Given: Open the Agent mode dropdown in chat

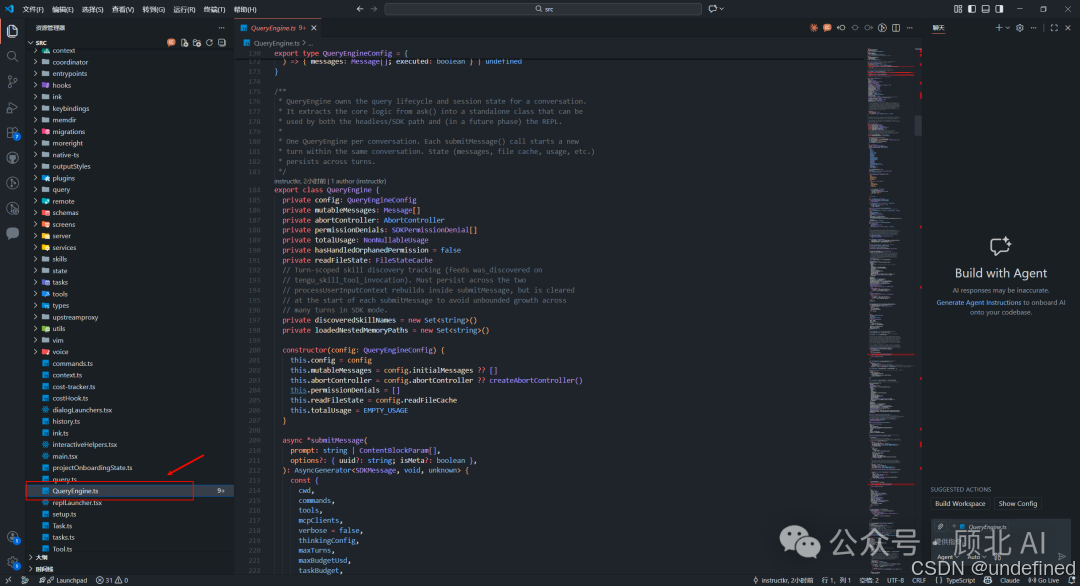Looking at the screenshot, I should click(x=948, y=557).
